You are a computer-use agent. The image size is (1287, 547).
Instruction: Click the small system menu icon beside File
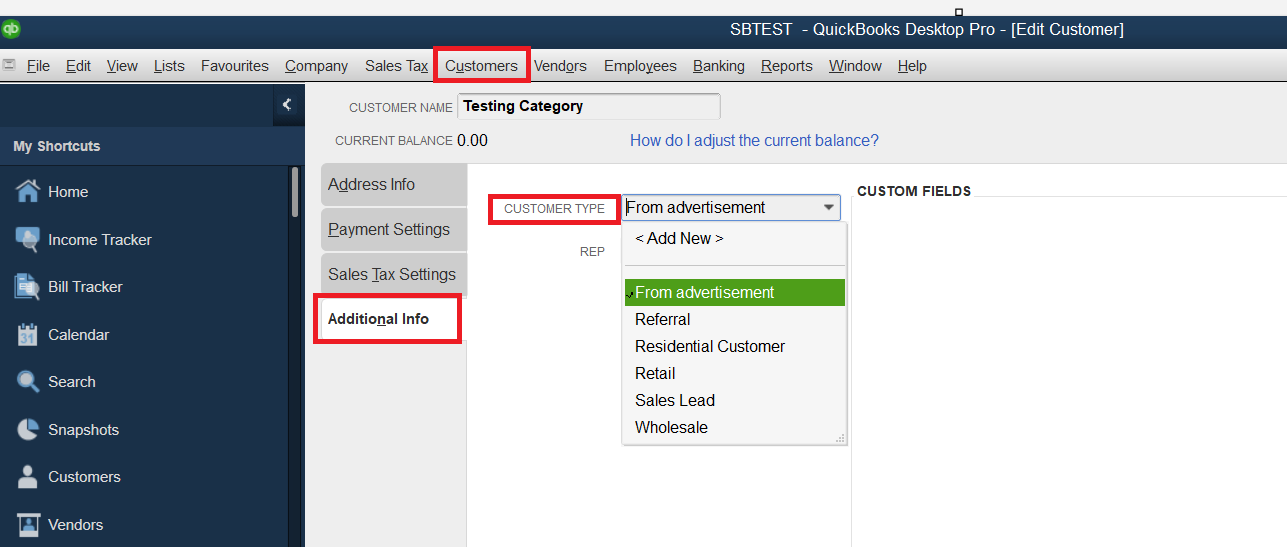[x=9, y=65]
